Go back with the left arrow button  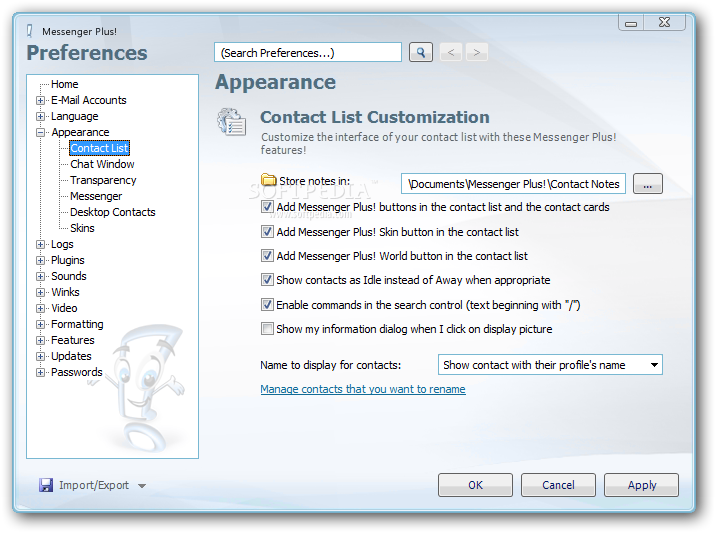tap(451, 53)
